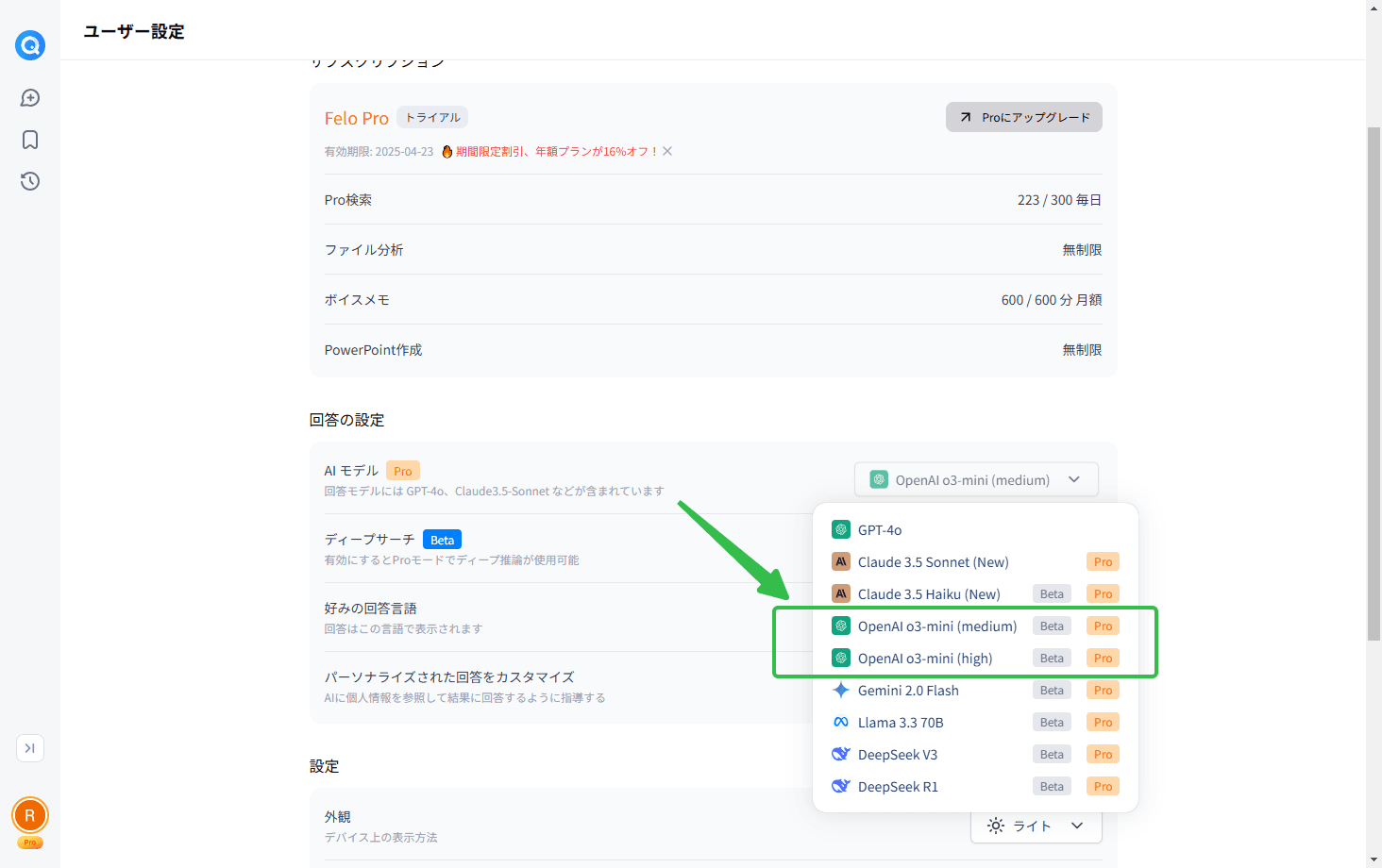Click パーソナライズされた回答をカスタマイズ label
The height and width of the screenshot is (868, 1382).
pyautogui.click(x=449, y=677)
